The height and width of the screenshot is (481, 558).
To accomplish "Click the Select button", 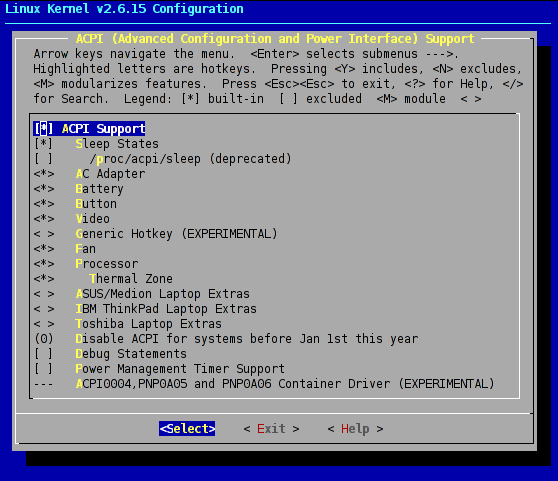I will pyautogui.click(x=187, y=429).
